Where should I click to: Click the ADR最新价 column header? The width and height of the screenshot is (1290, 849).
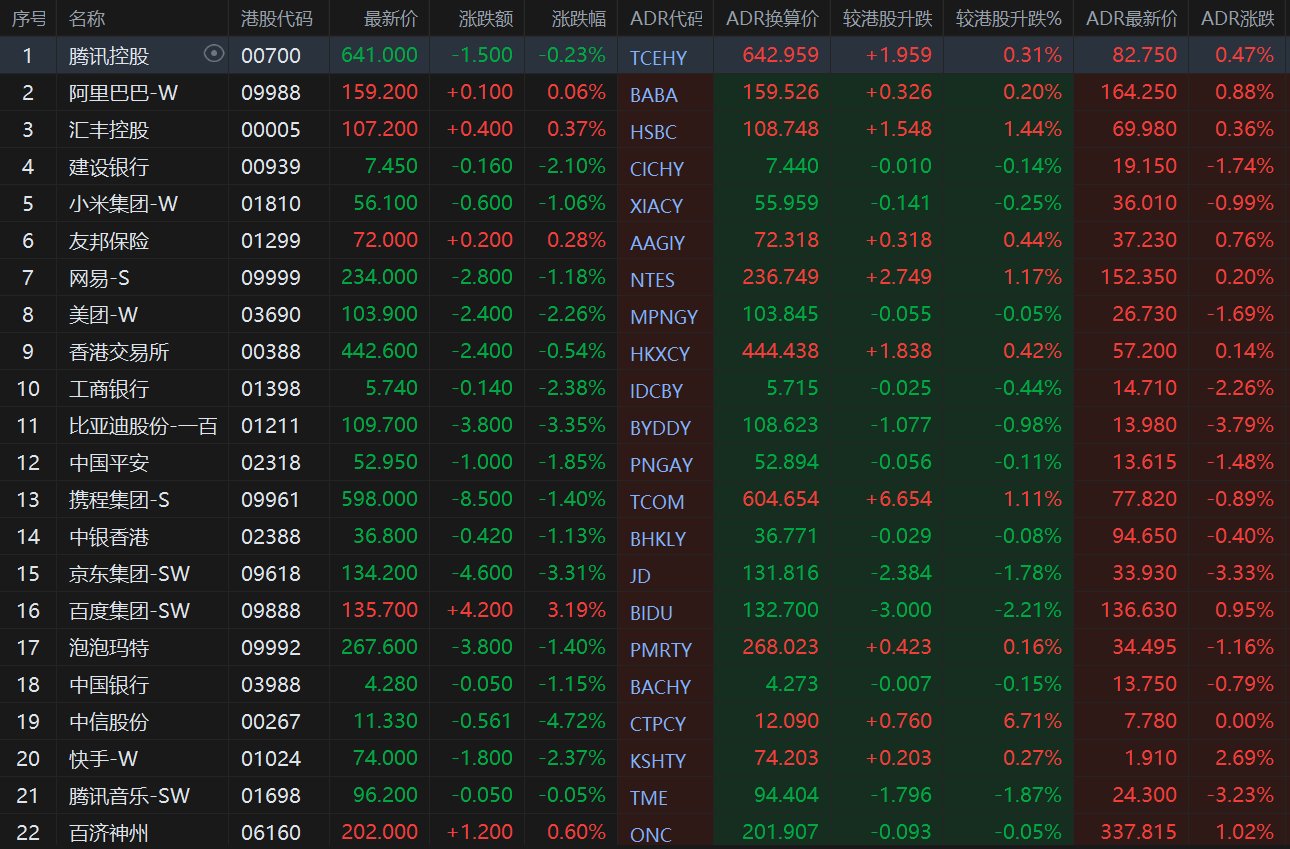(x=1131, y=18)
